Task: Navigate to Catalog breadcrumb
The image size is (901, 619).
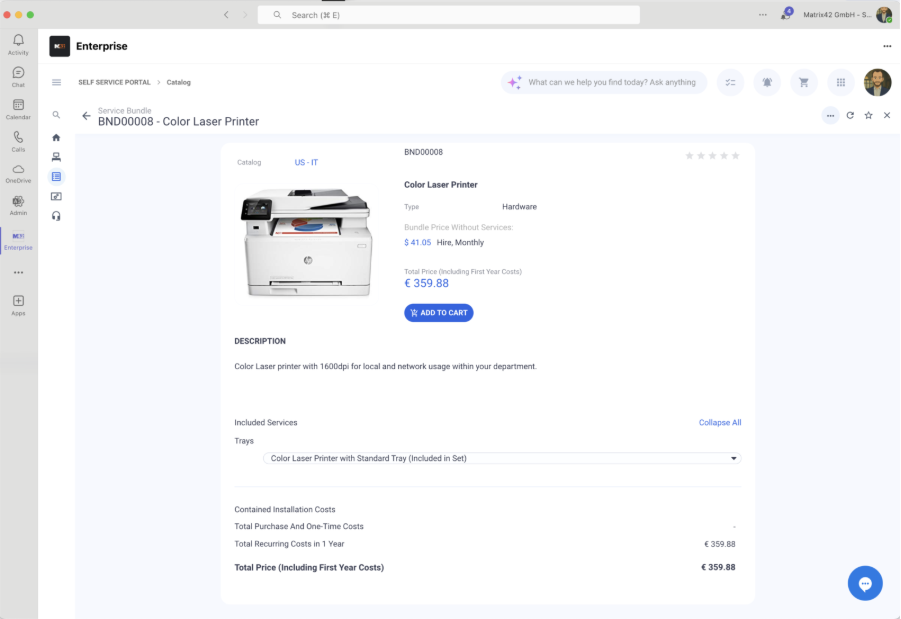Action: (178, 82)
